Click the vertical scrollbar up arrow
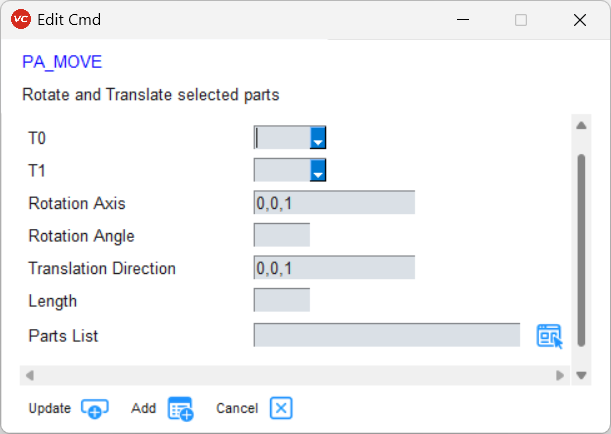The width and height of the screenshot is (611, 434). tap(581, 125)
